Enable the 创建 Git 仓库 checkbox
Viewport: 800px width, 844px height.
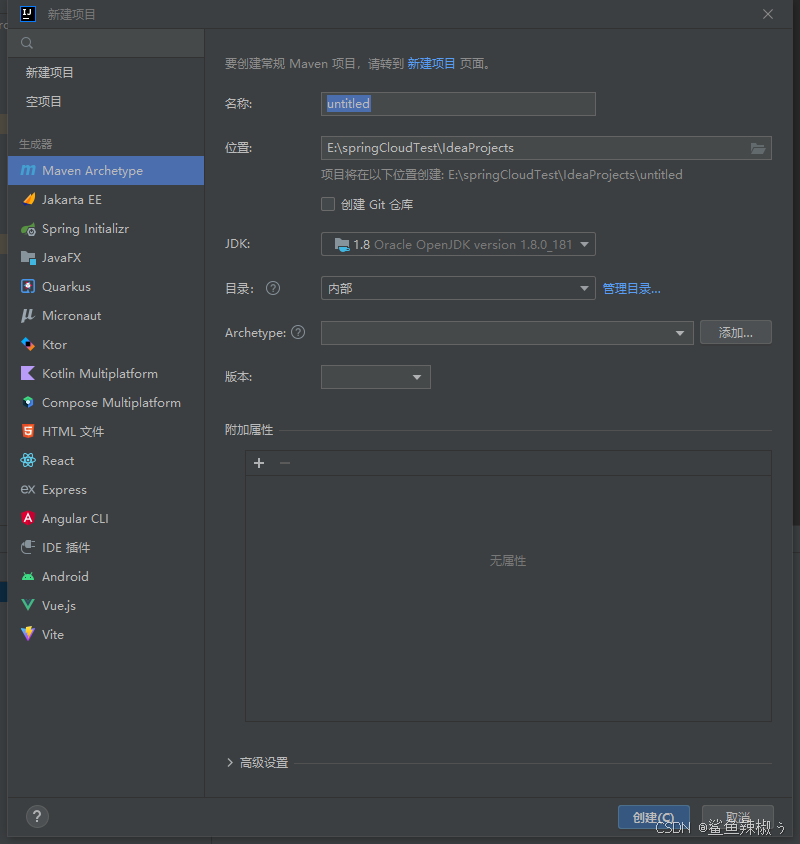pos(328,204)
